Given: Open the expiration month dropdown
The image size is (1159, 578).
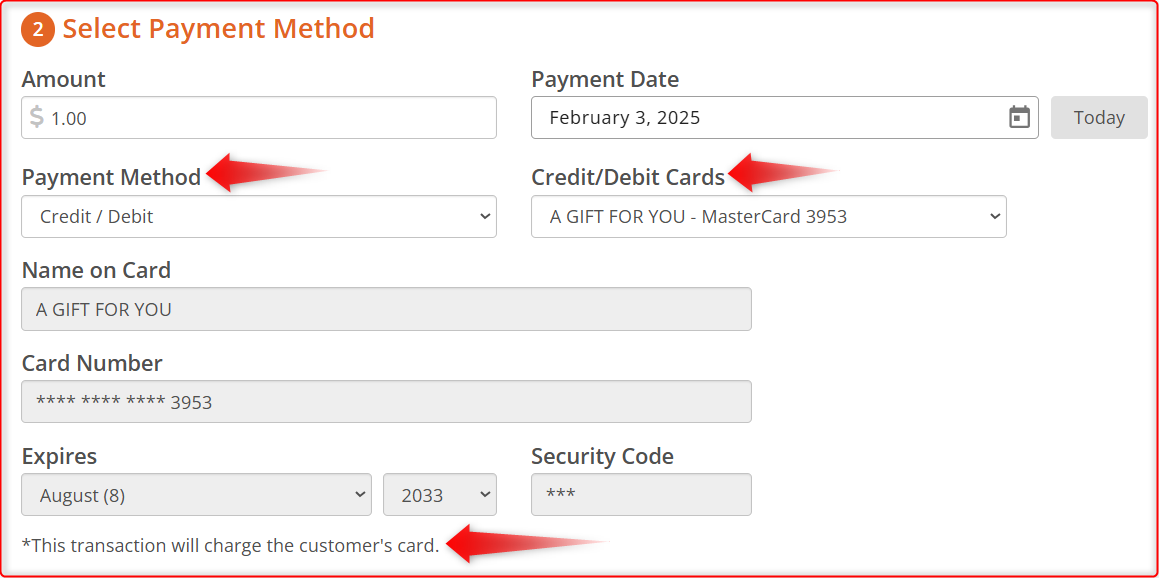Looking at the screenshot, I should pos(197,494).
